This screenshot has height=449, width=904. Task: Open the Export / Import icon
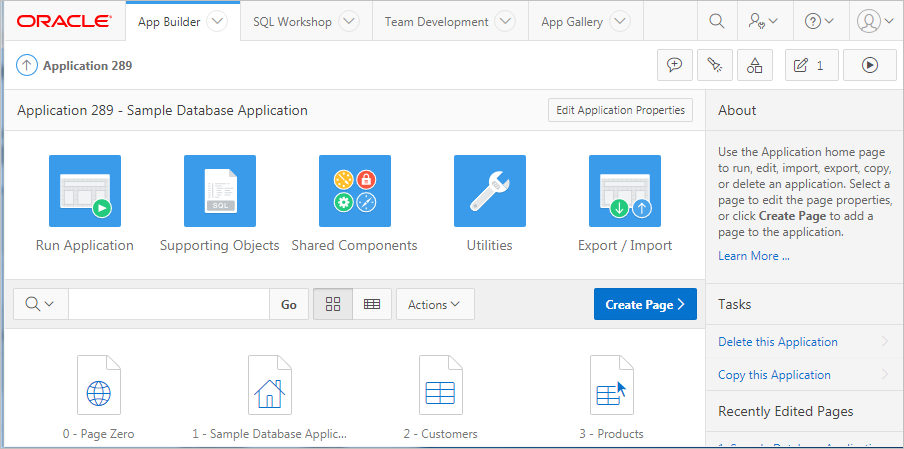(625, 191)
